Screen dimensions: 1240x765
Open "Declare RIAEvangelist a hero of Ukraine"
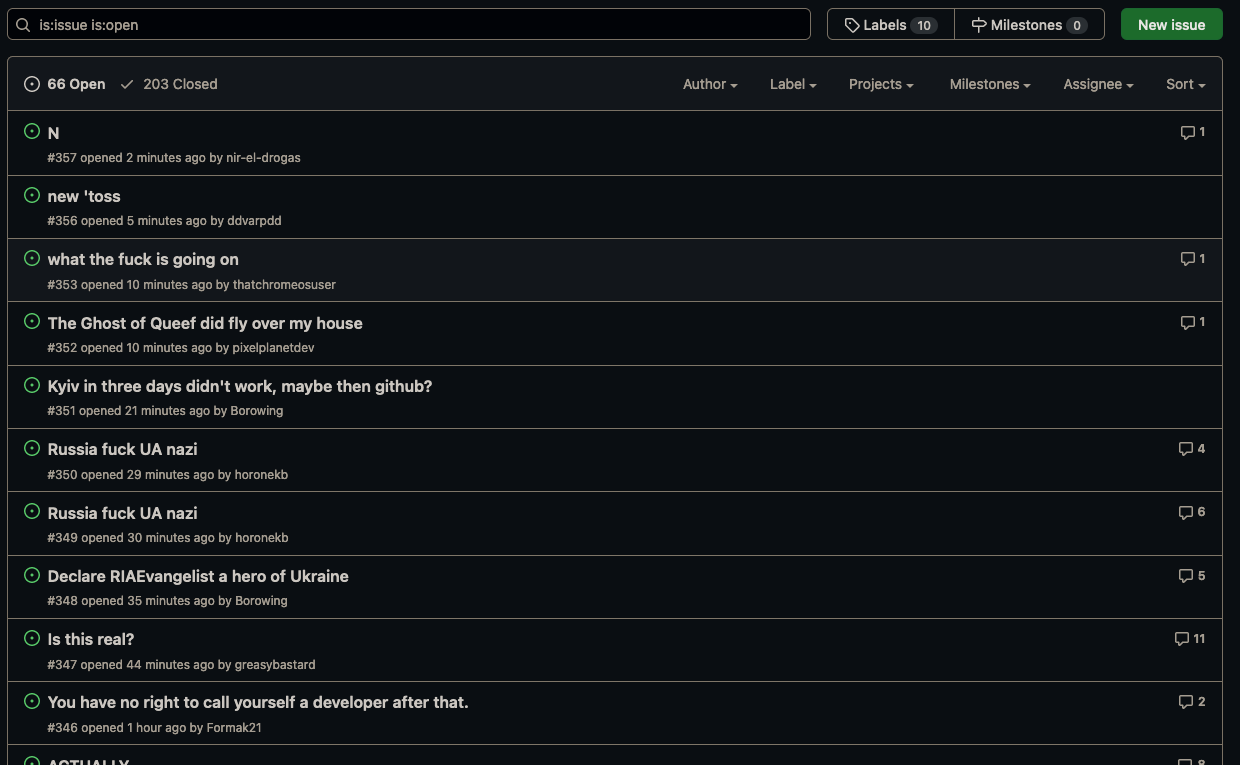198,576
